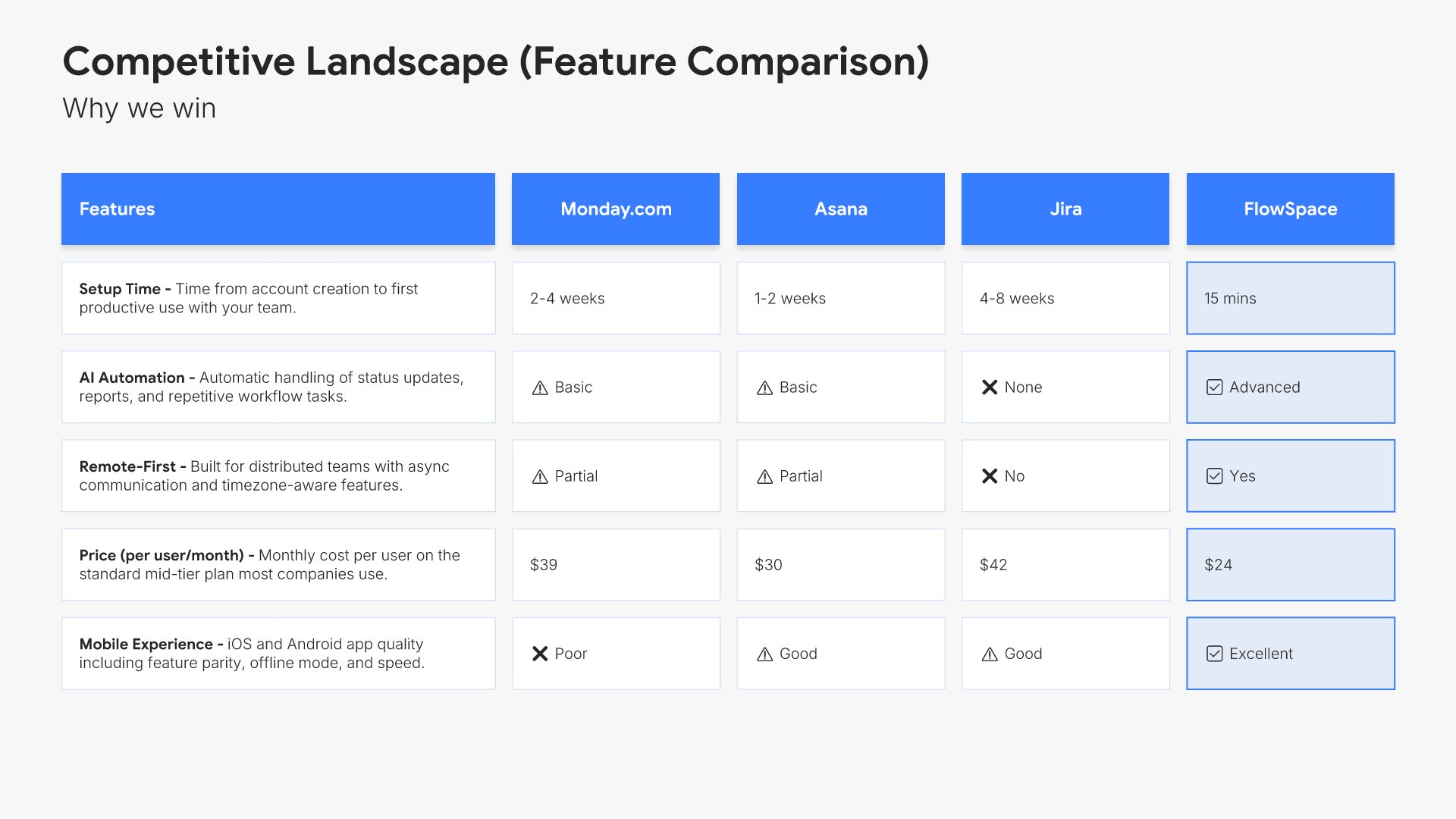Select the Asana column header
This screenshot has width=1456, height=819.
pyautogui.click(x=840, y=209)
